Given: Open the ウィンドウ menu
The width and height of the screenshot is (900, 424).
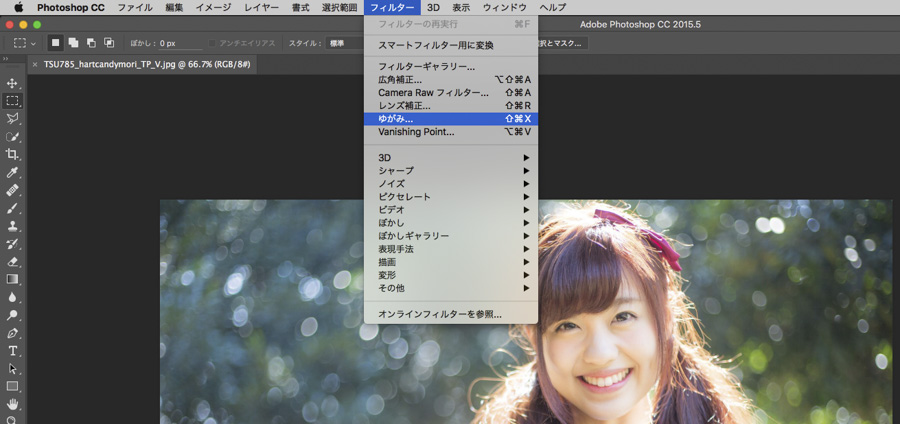Looking at the screenshot, I should point(505,7).
